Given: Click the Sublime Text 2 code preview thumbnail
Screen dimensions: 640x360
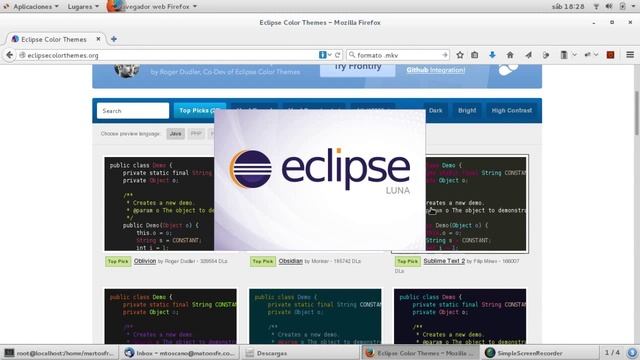Looking at the screenshot, I should click(476, 204).
